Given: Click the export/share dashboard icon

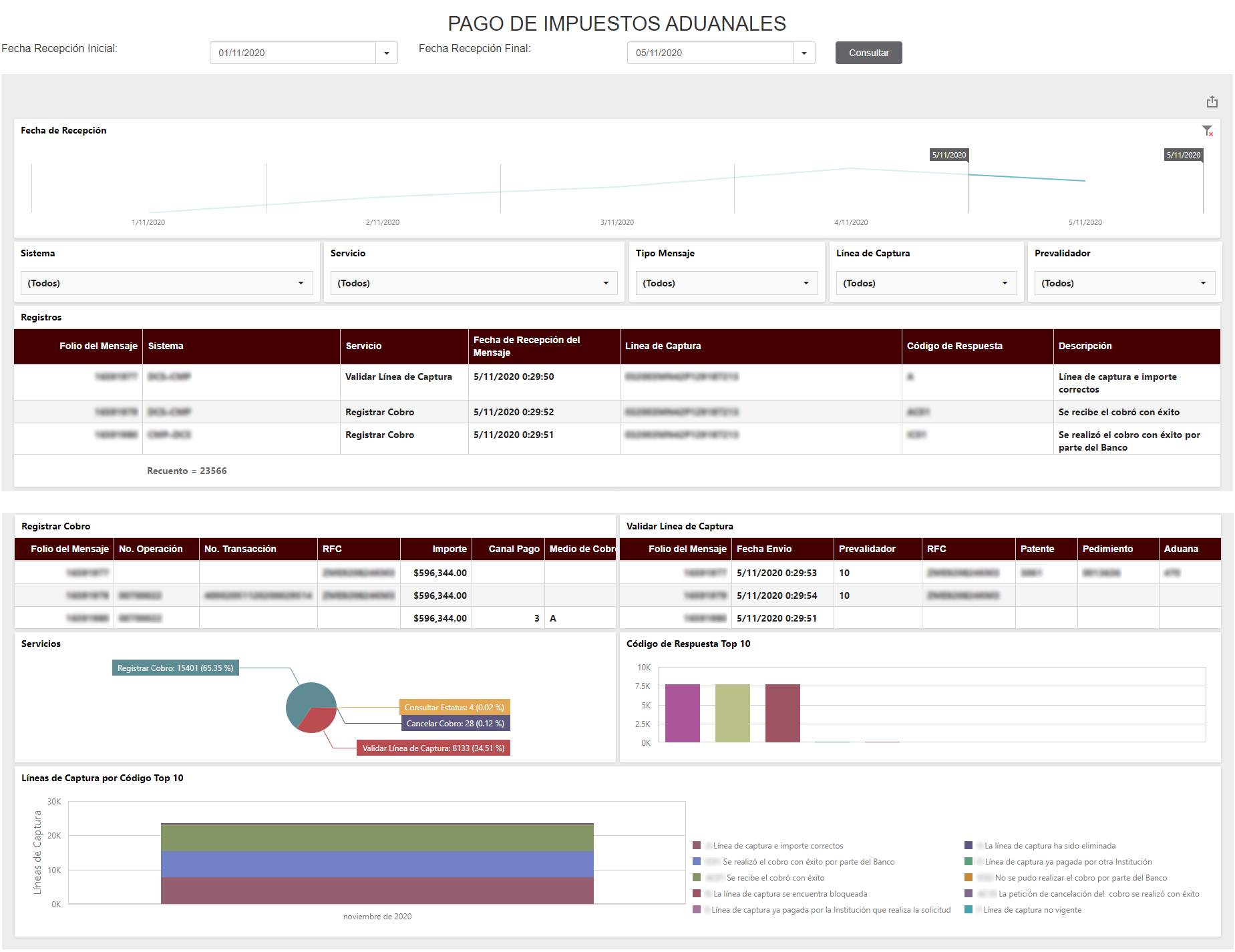Looking at the screenshot, I should 1212,101.
